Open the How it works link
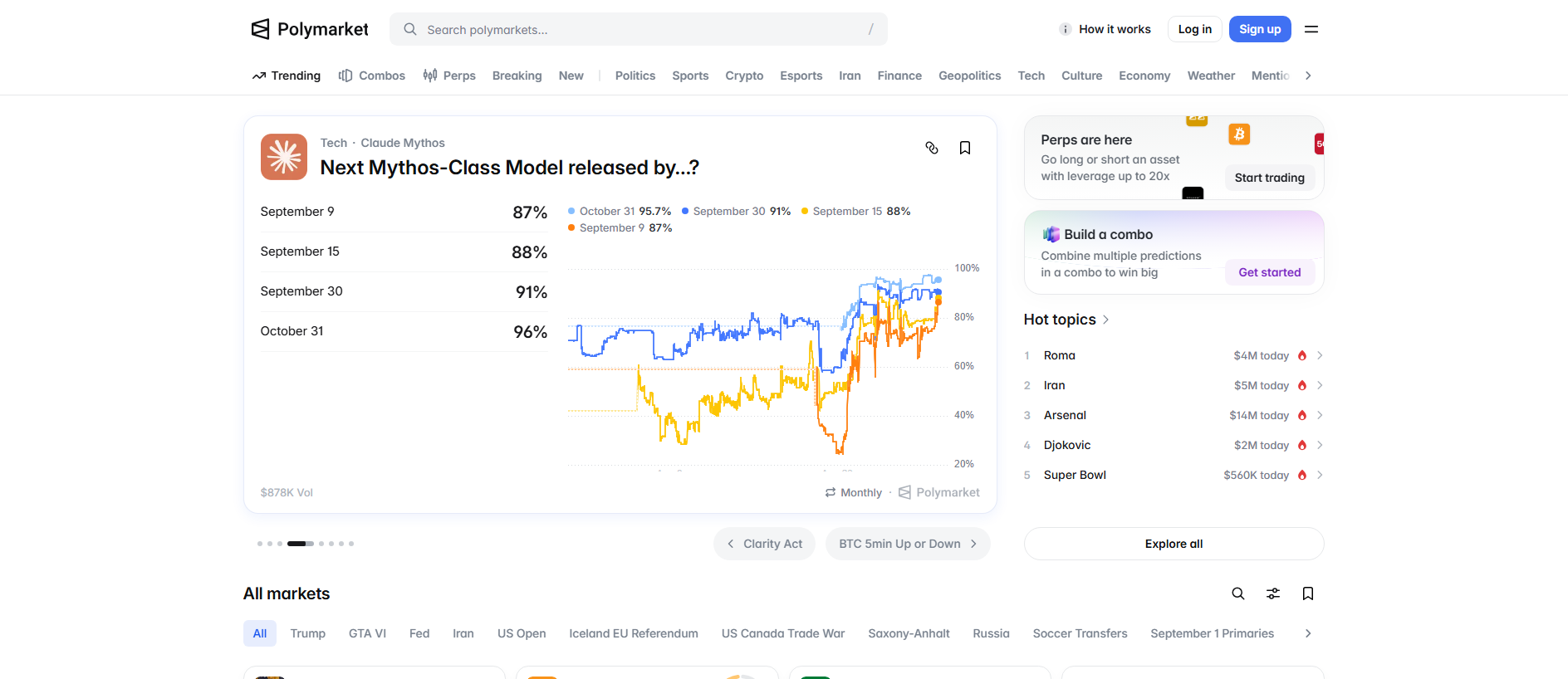The width and height of the screenshot is (1568, 679). pos(1115,29)
